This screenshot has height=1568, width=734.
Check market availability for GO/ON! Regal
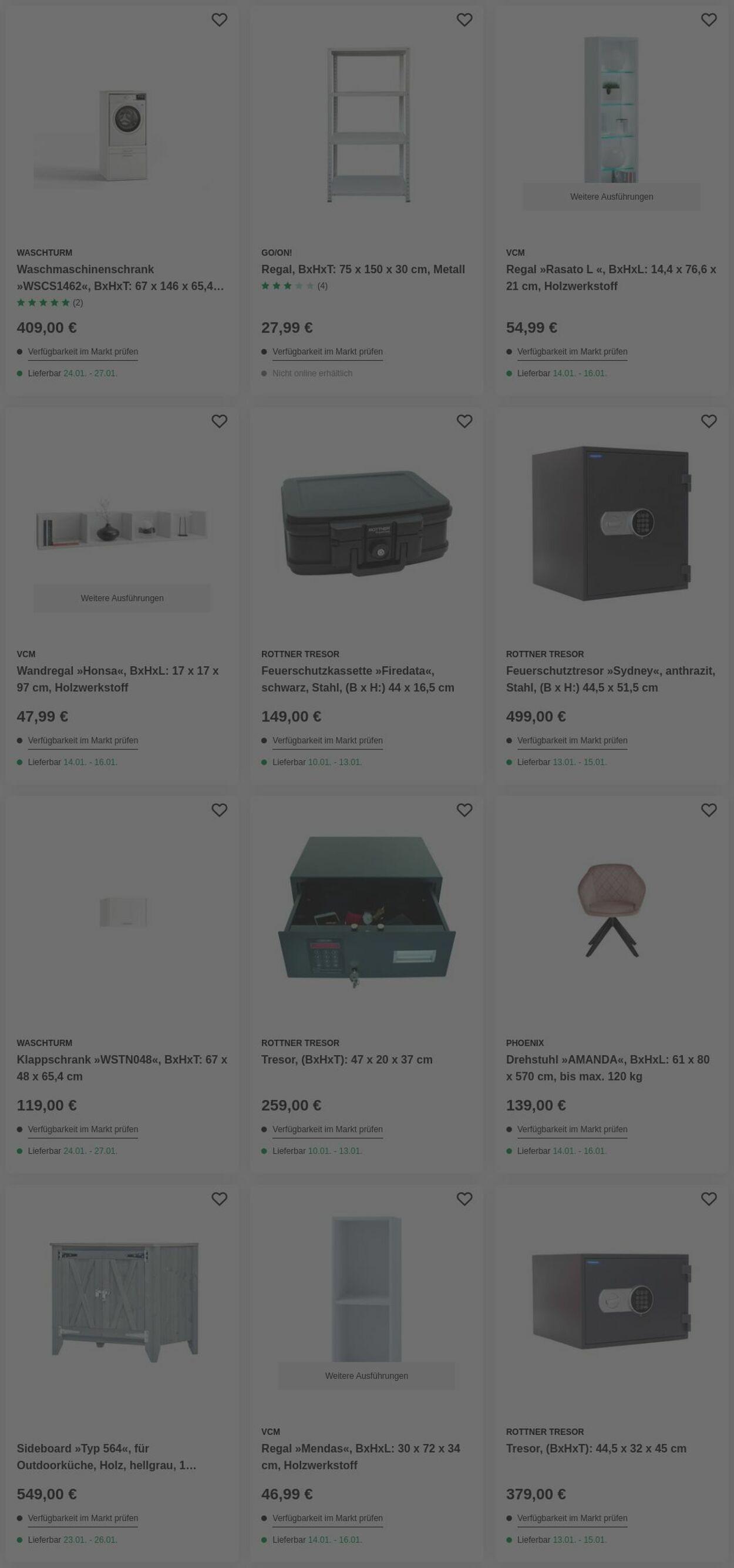[328, 352]
